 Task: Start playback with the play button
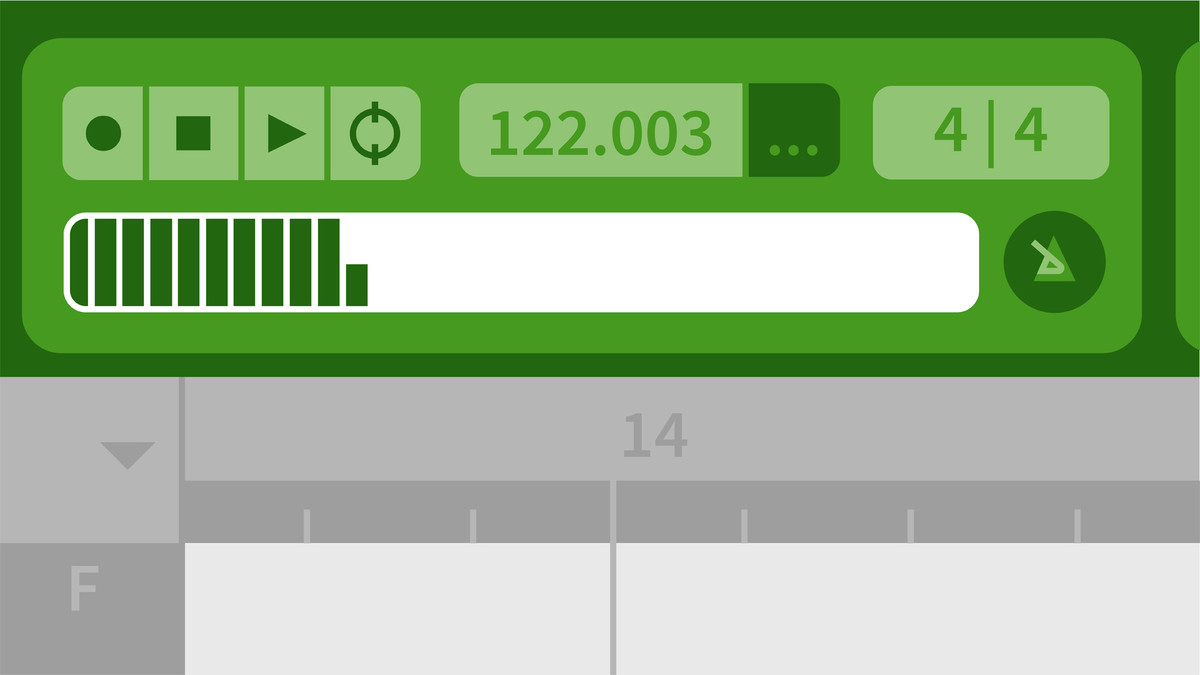(285, 133)
